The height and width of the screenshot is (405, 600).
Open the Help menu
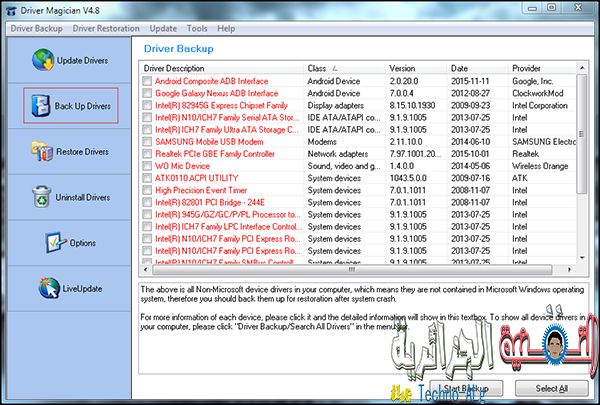coord(226,29)
